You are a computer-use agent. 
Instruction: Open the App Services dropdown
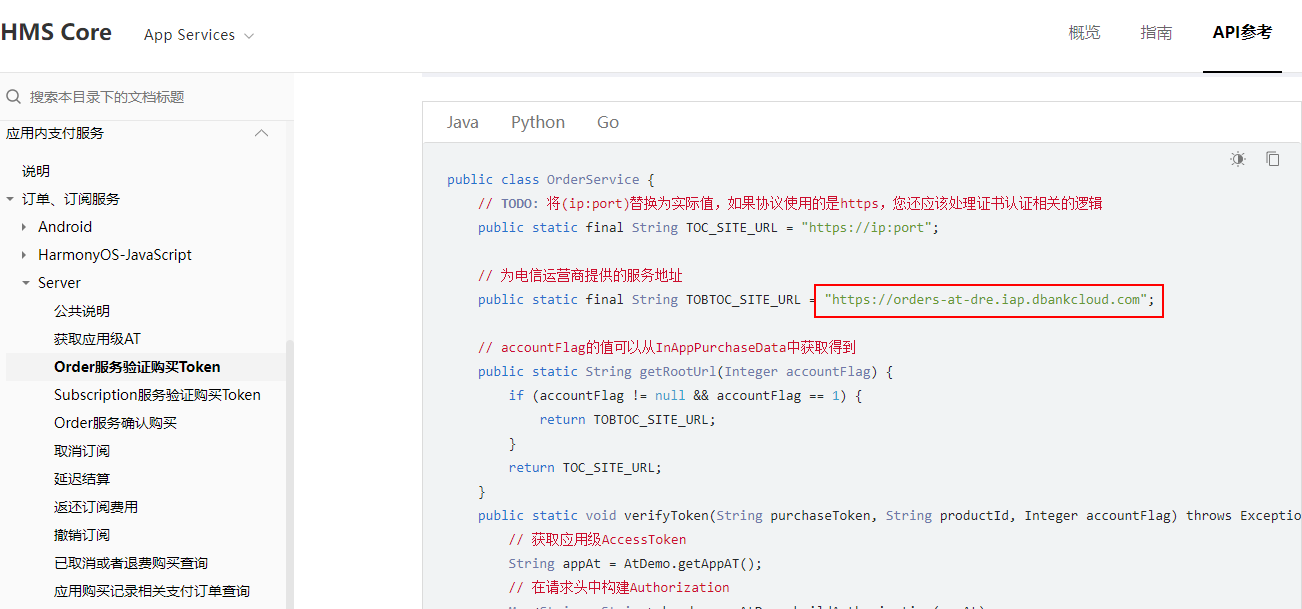point(199,35)
